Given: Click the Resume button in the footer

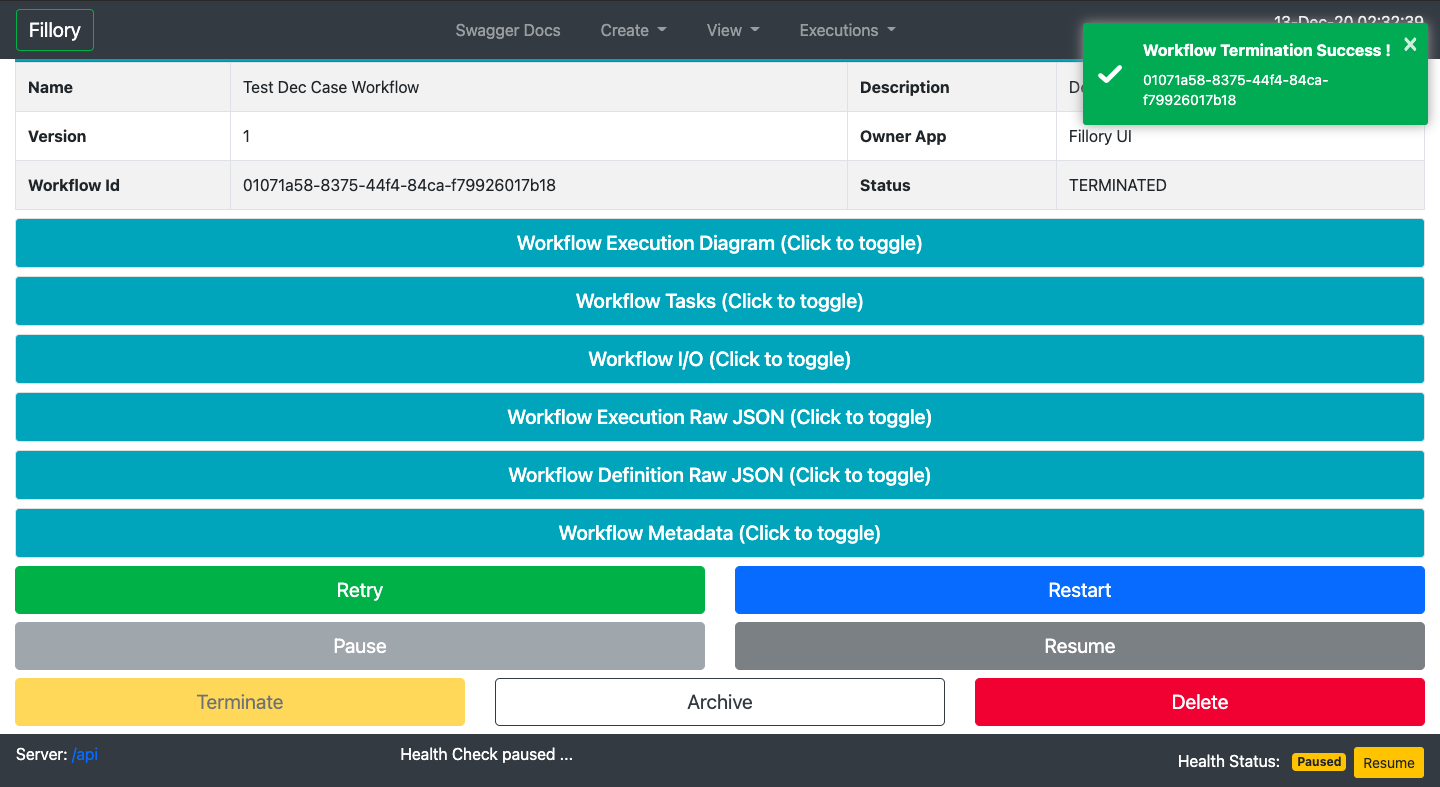Looking at the screenshot, I should [1389, 761].
